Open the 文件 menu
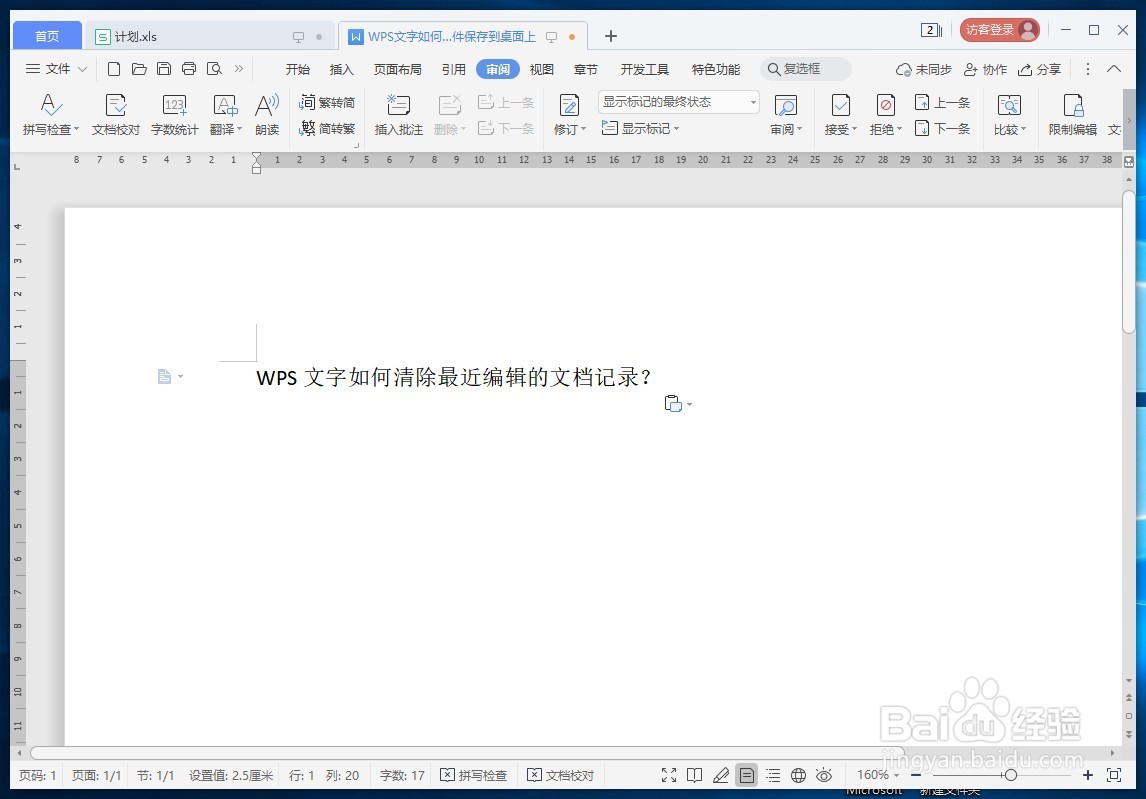 pyautogui.click(x=56, y=69)
